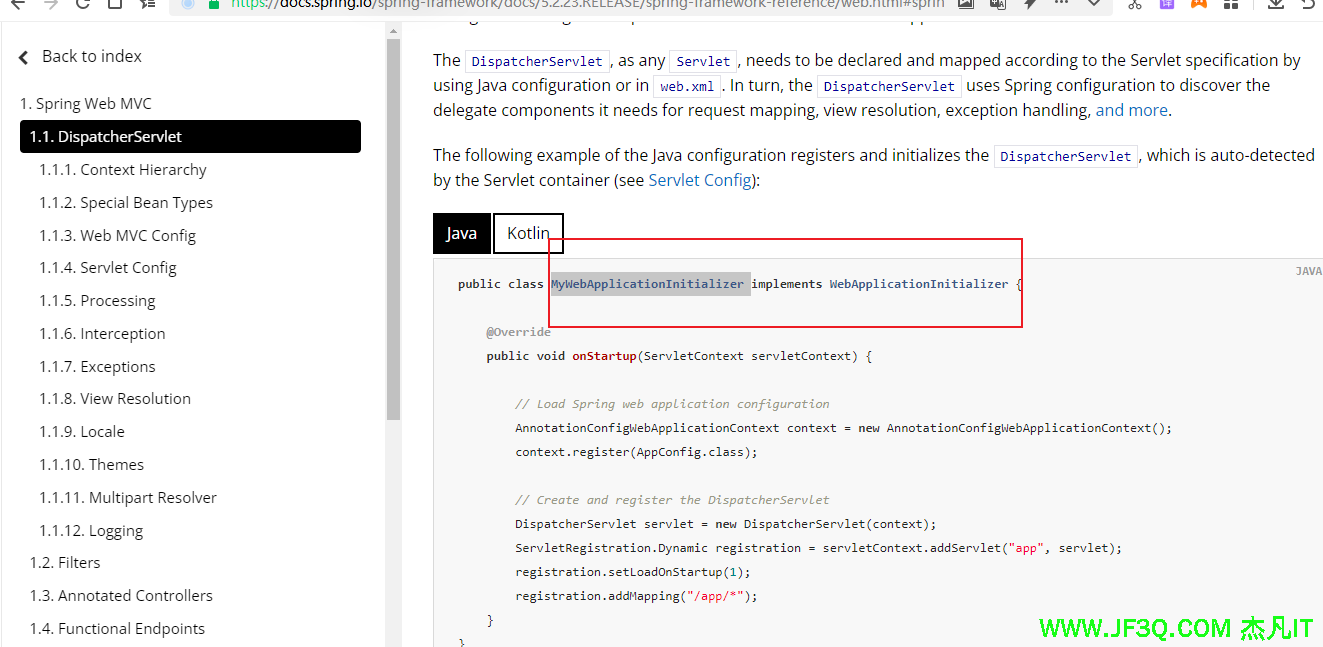The width and height of the screenshot is (1323, 647).
Task: Click the four-square extensions grid icon
Action: 1229,4
